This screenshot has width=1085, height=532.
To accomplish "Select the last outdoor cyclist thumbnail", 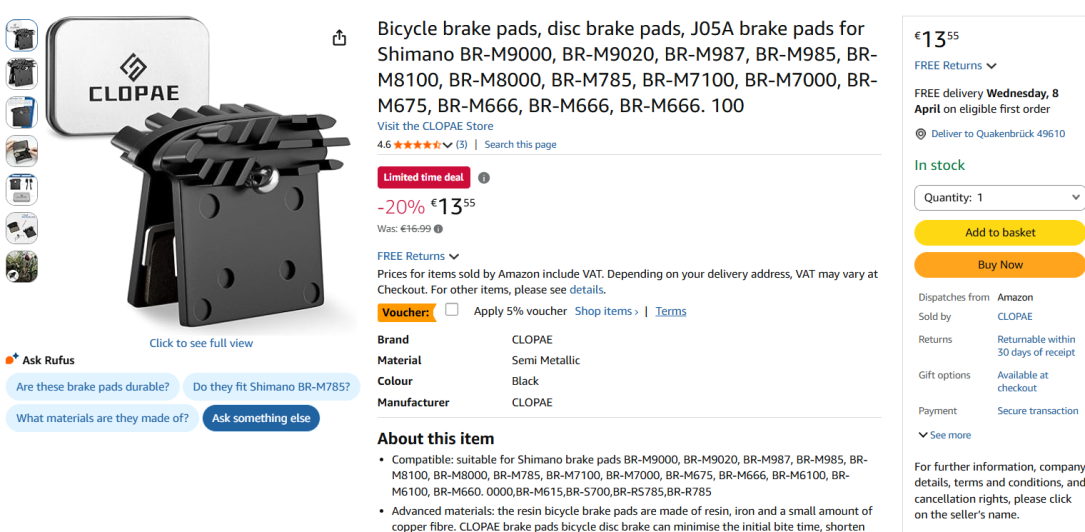I will coord(22,267).
